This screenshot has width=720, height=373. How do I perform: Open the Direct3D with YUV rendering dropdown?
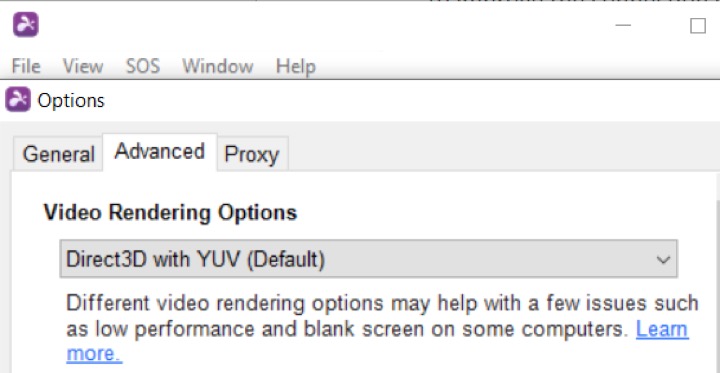(x=368, y=259)
